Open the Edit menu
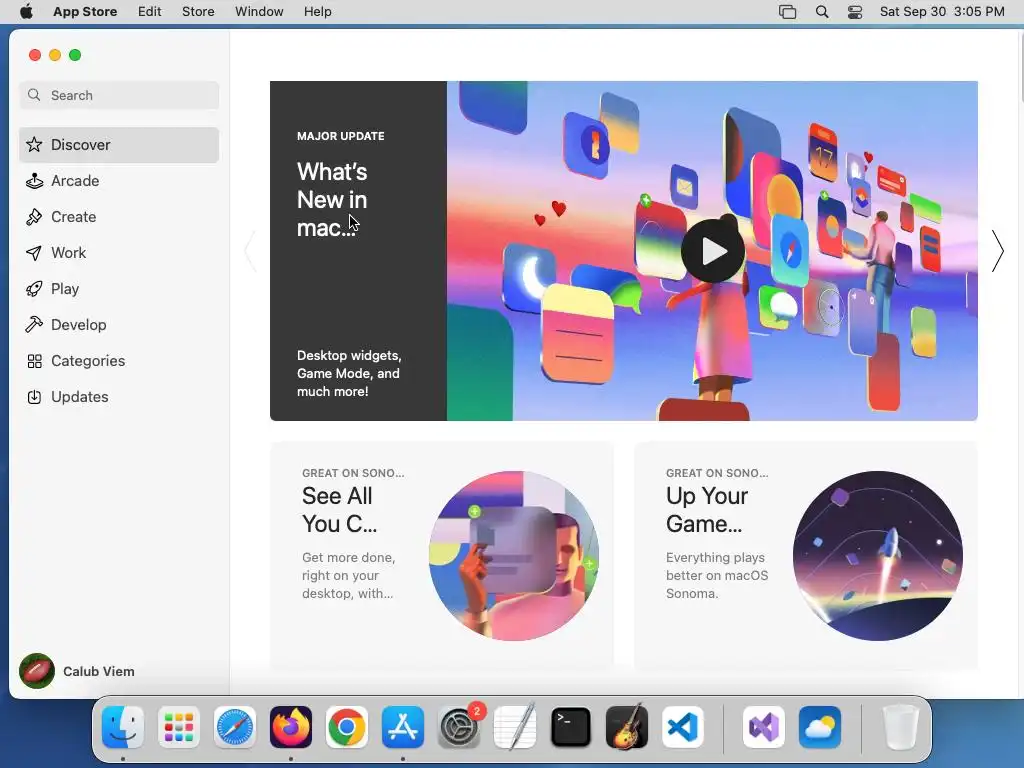Image resolution: width=1024 pixels, height=768 pixels. click(150, 12)
